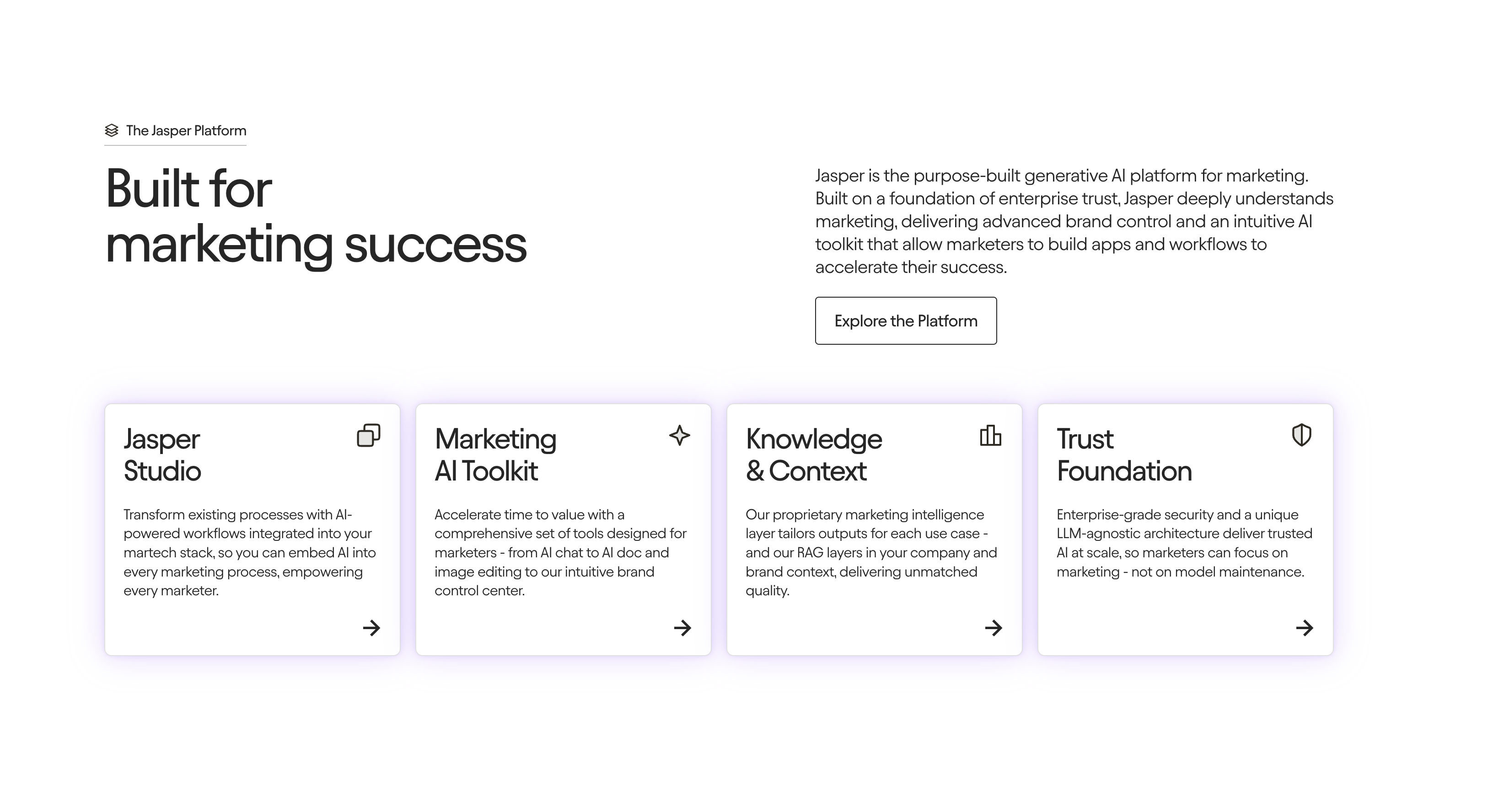
Task: Click the sparkle star icon on Marketing AI Toolkit
Action: click(x=680, y=435)
